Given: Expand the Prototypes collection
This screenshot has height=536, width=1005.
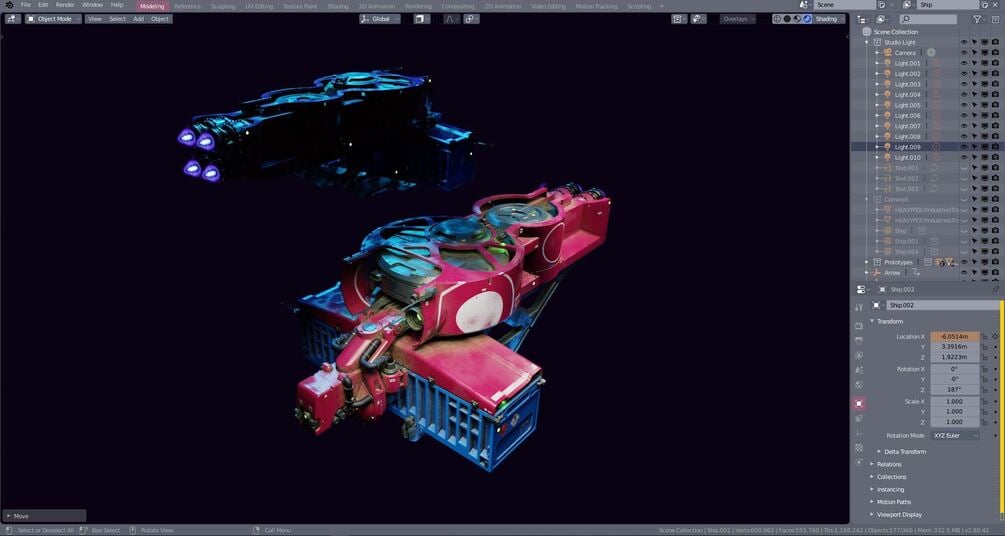Looking at the screenshot, I should click(x=867, y=262).
